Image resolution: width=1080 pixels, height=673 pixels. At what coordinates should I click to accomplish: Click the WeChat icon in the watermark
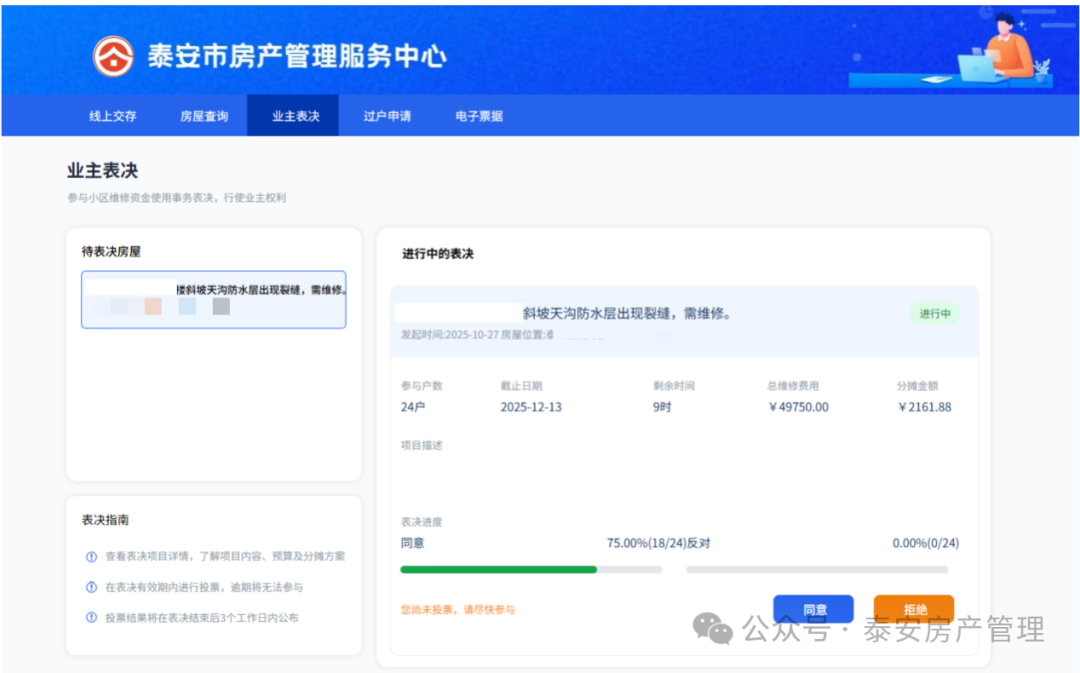(x=713, y=629)
